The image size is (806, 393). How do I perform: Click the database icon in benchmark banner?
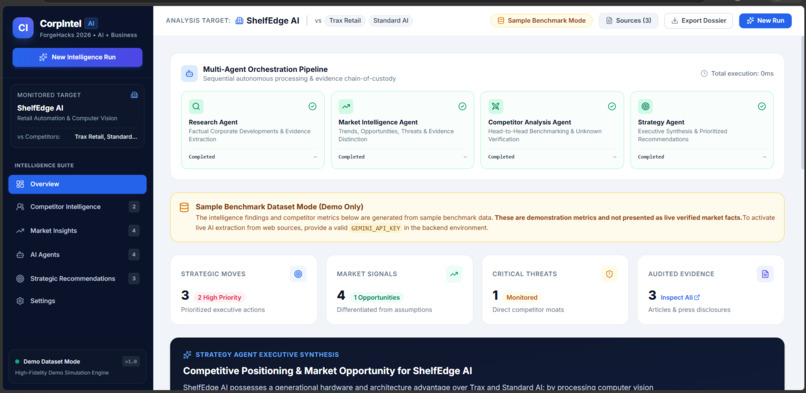(184, 208)
